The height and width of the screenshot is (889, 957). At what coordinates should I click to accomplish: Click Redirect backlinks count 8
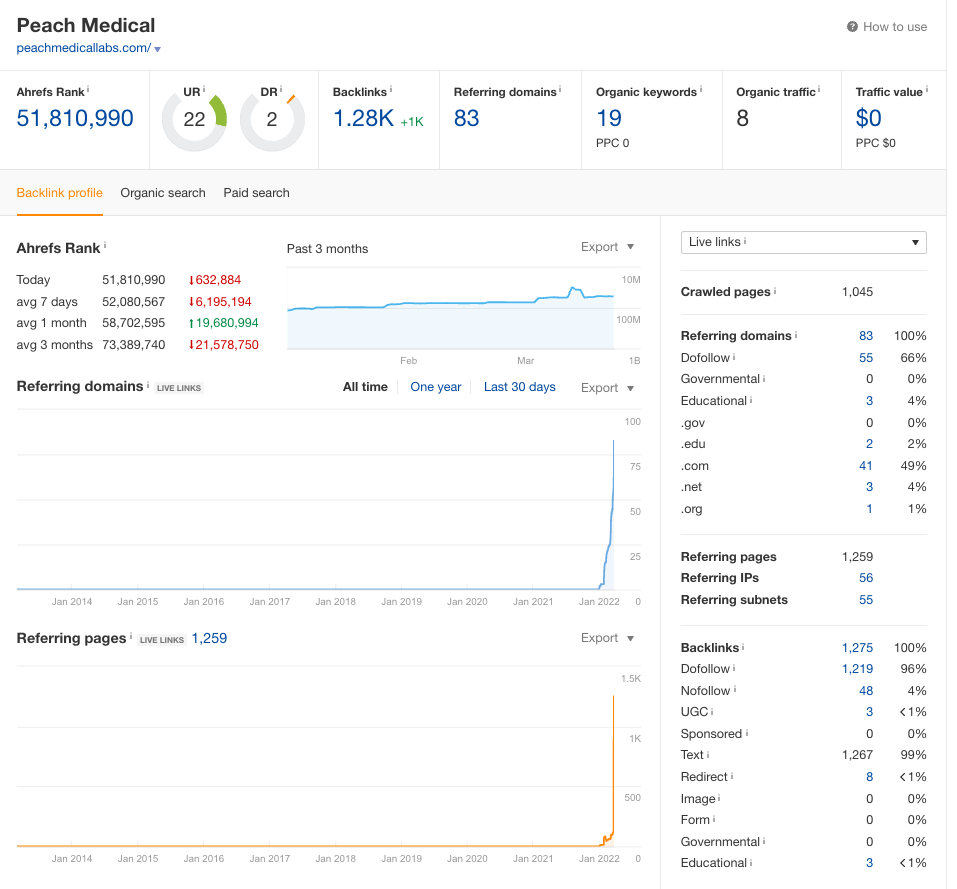869,777
